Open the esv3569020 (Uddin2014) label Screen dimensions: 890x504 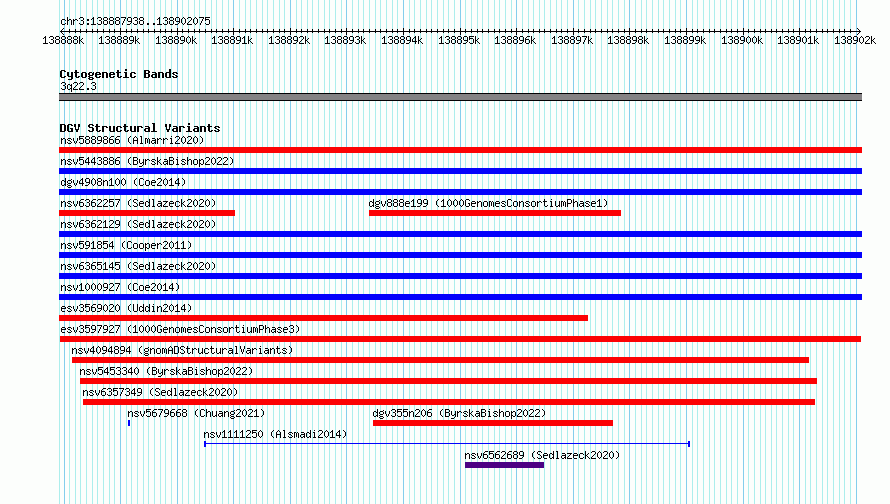pyautogui.click(x=126, y=308)
